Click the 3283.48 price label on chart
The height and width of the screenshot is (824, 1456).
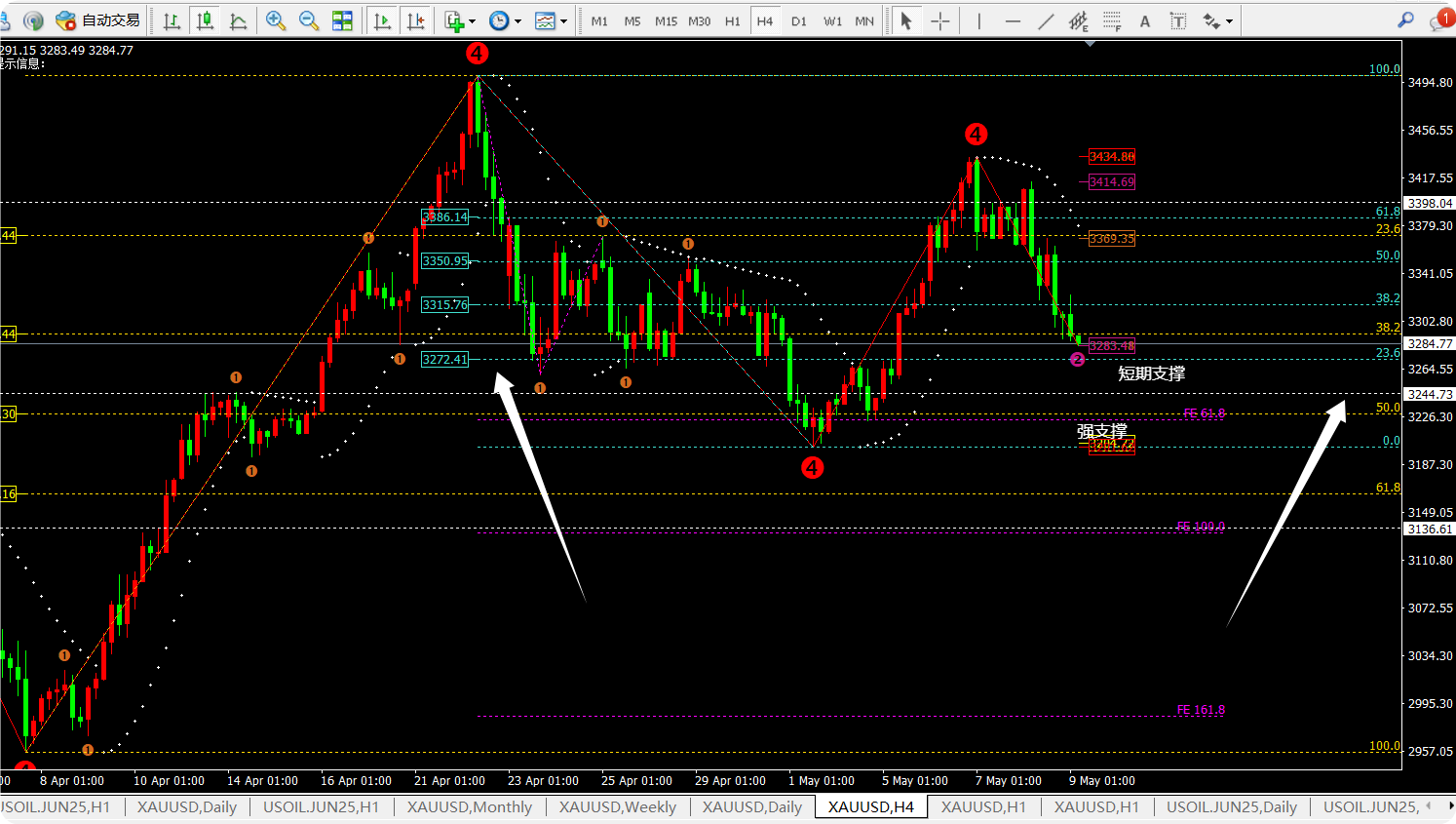click(x=1111, y=346)
